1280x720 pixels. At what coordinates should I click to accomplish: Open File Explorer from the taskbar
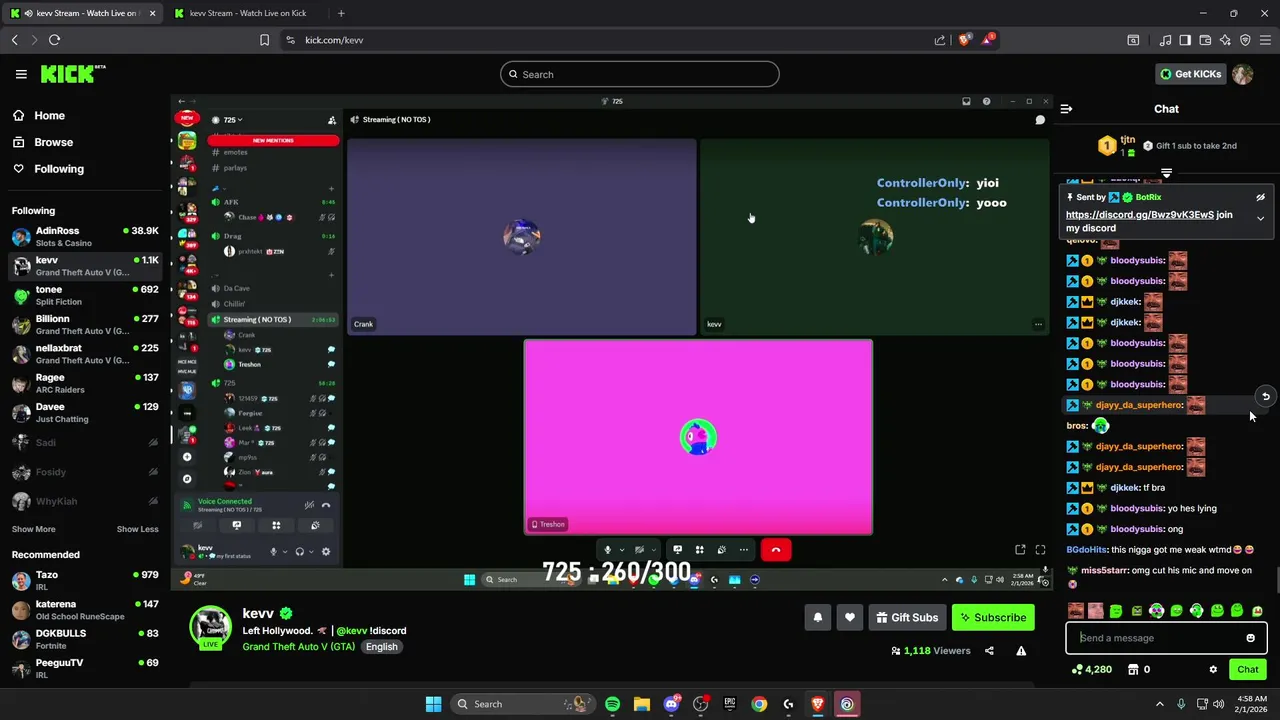coord(641,704)
